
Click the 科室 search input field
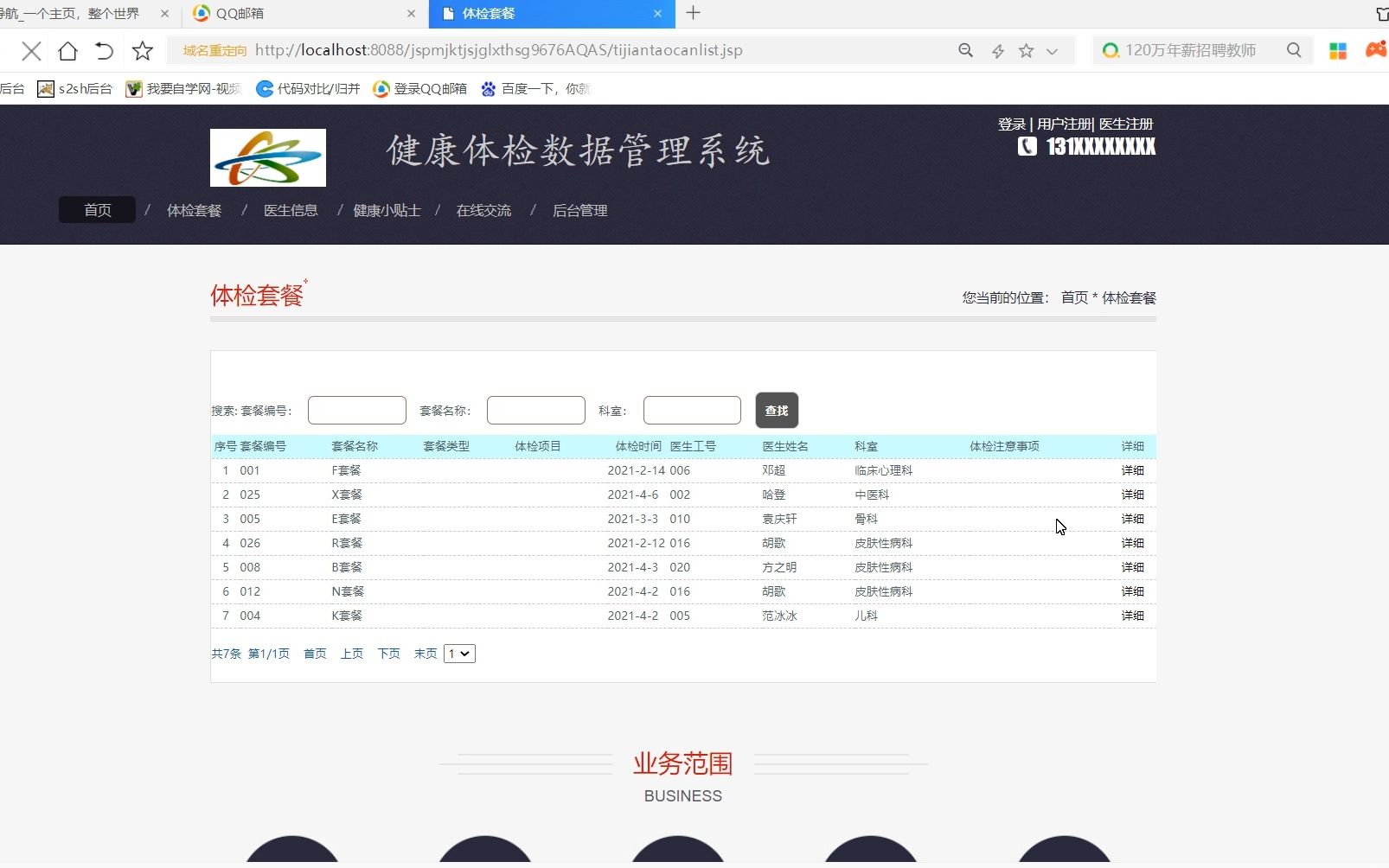(692, 411)
